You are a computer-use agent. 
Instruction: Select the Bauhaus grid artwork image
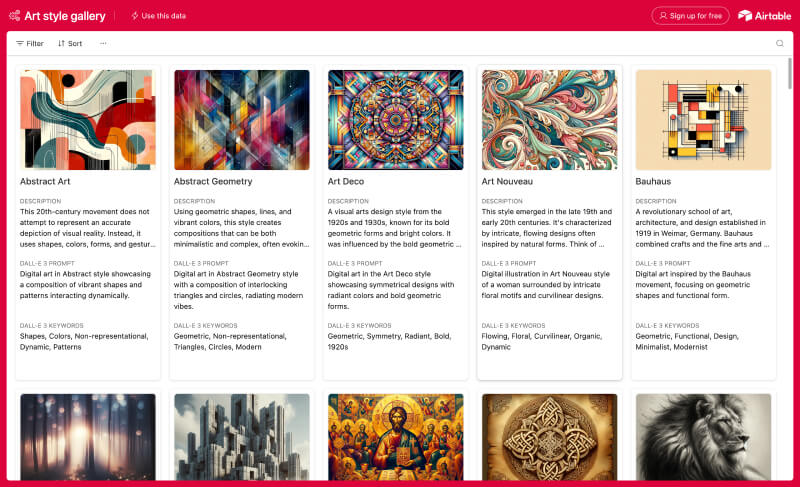(703, 119)
